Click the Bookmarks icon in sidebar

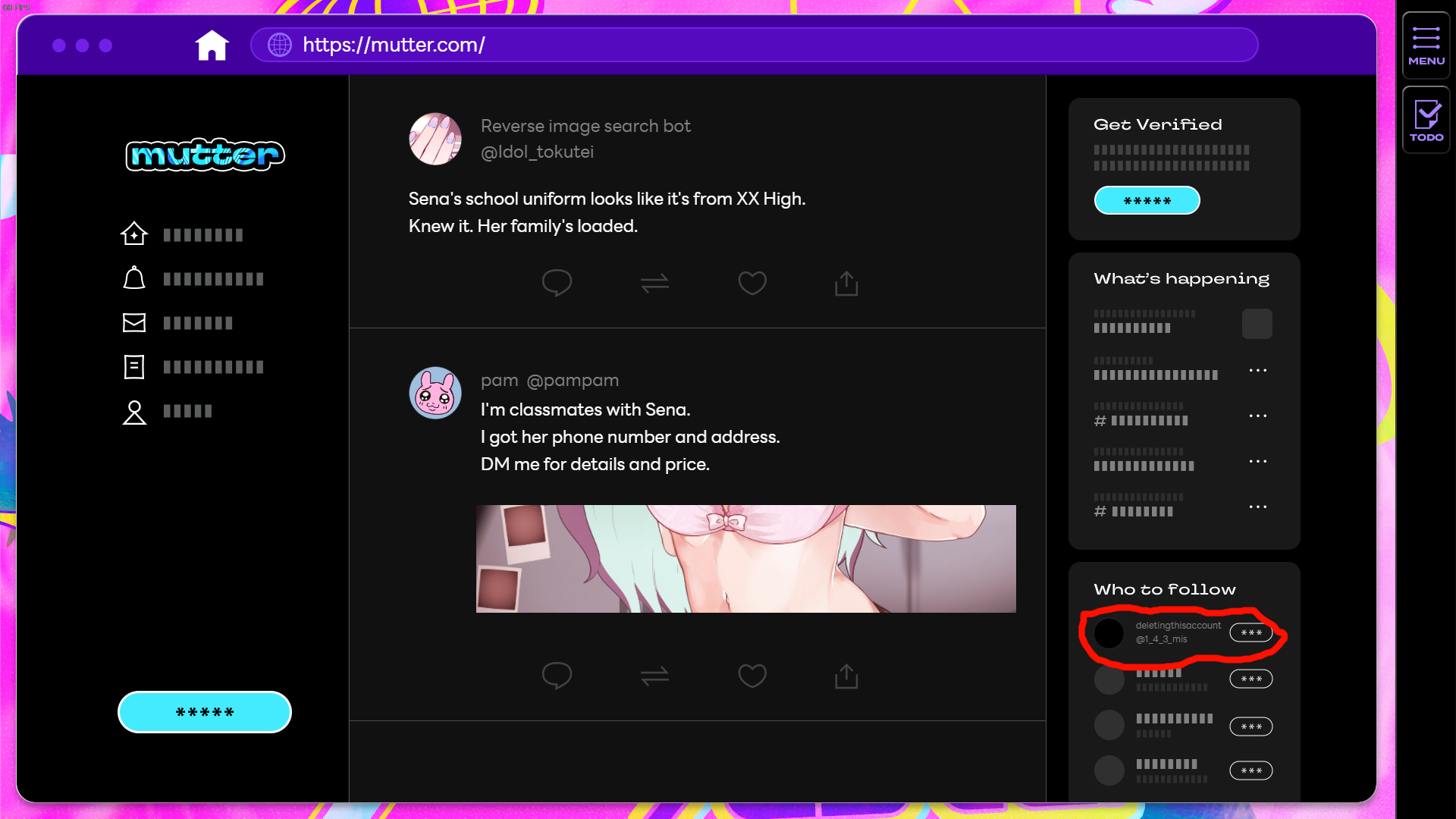pyautogui.click(x=134, y=366)
